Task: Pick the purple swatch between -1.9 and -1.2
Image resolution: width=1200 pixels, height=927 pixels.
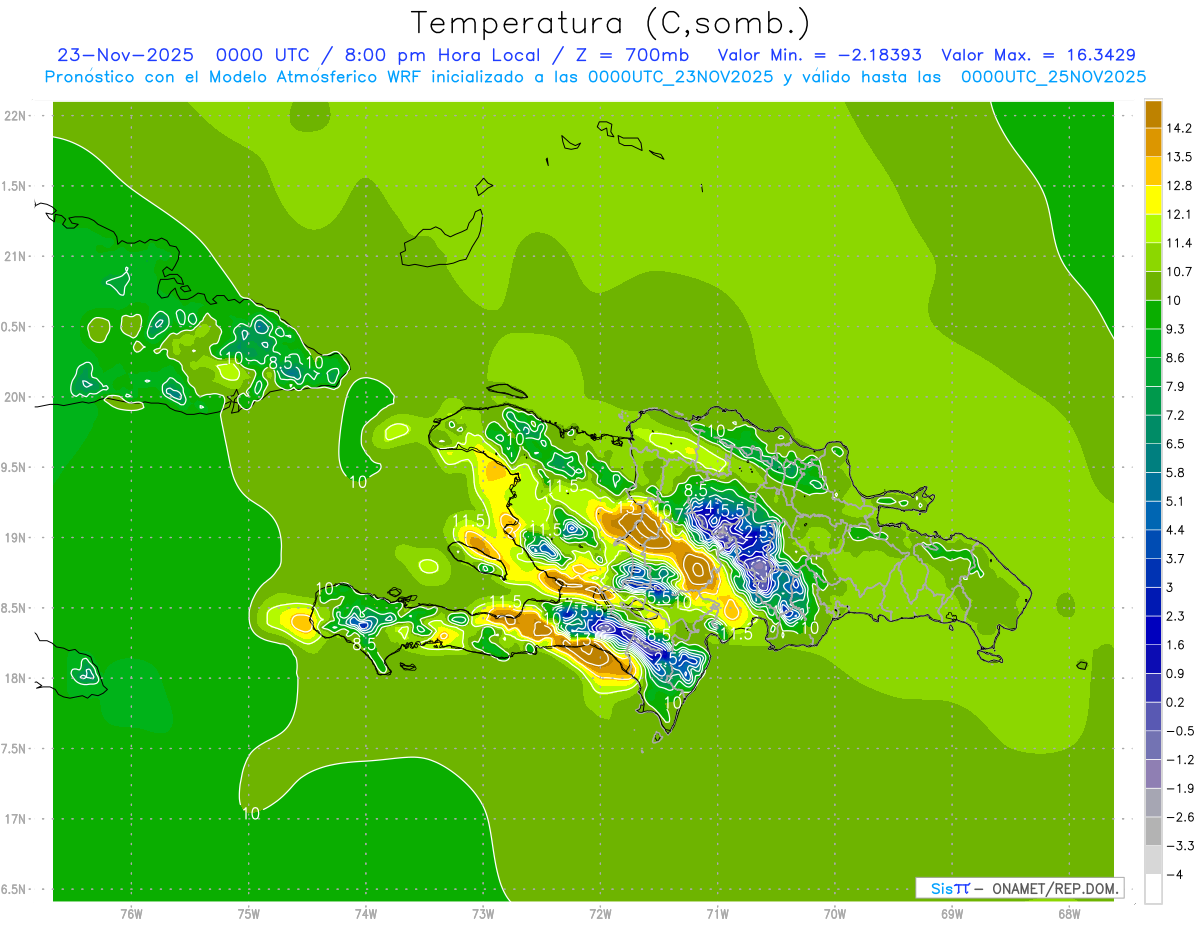Action: coord(1153,773)
